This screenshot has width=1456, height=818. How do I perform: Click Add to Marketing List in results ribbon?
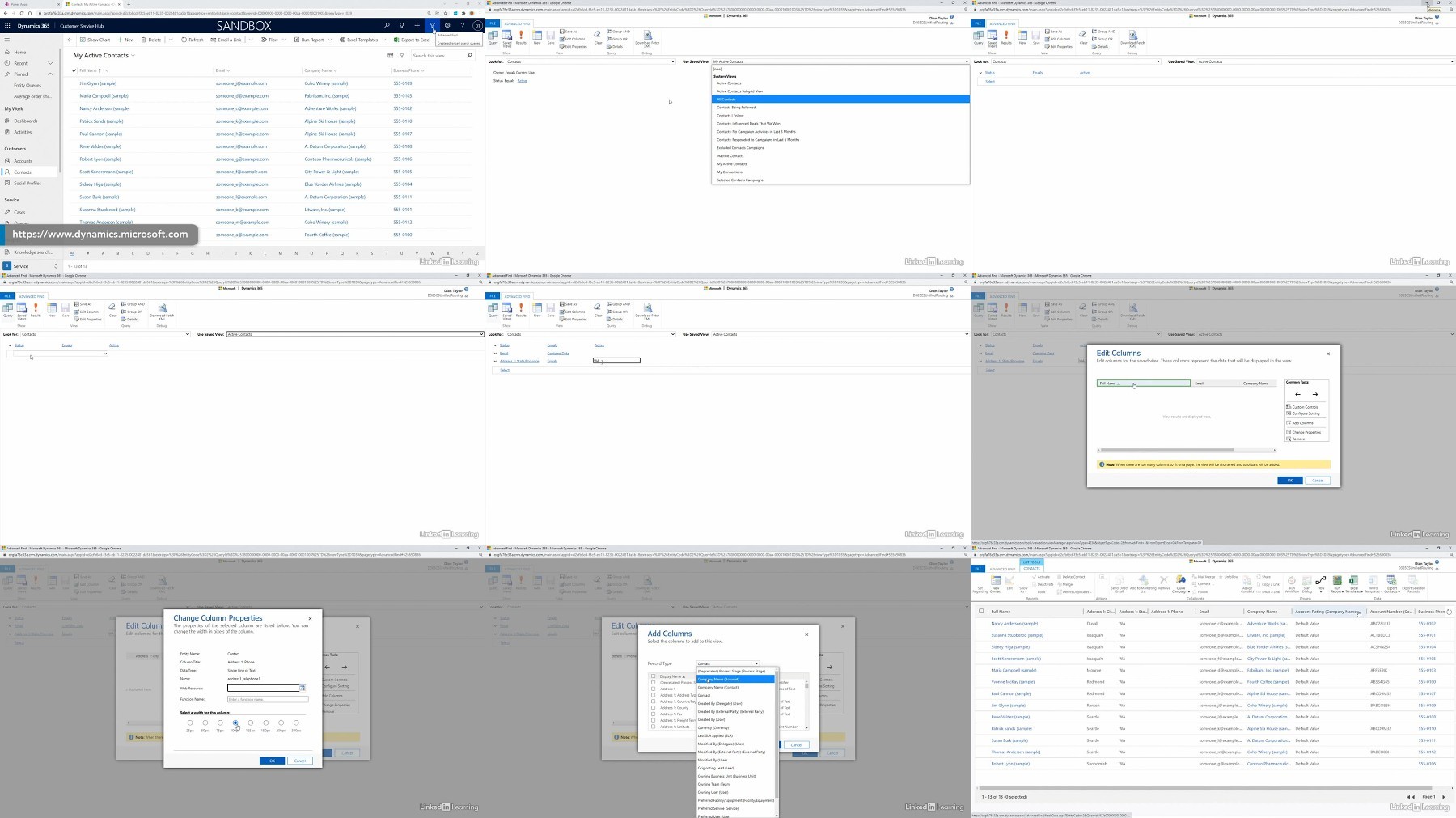1143,583
